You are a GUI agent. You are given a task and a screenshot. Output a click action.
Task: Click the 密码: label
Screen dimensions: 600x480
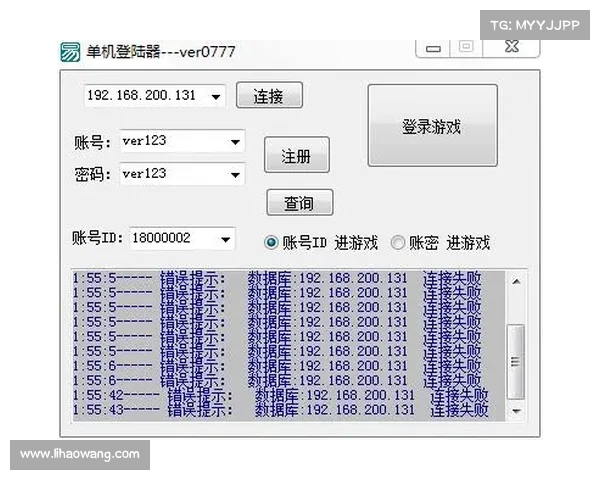[x=93, y=175]
